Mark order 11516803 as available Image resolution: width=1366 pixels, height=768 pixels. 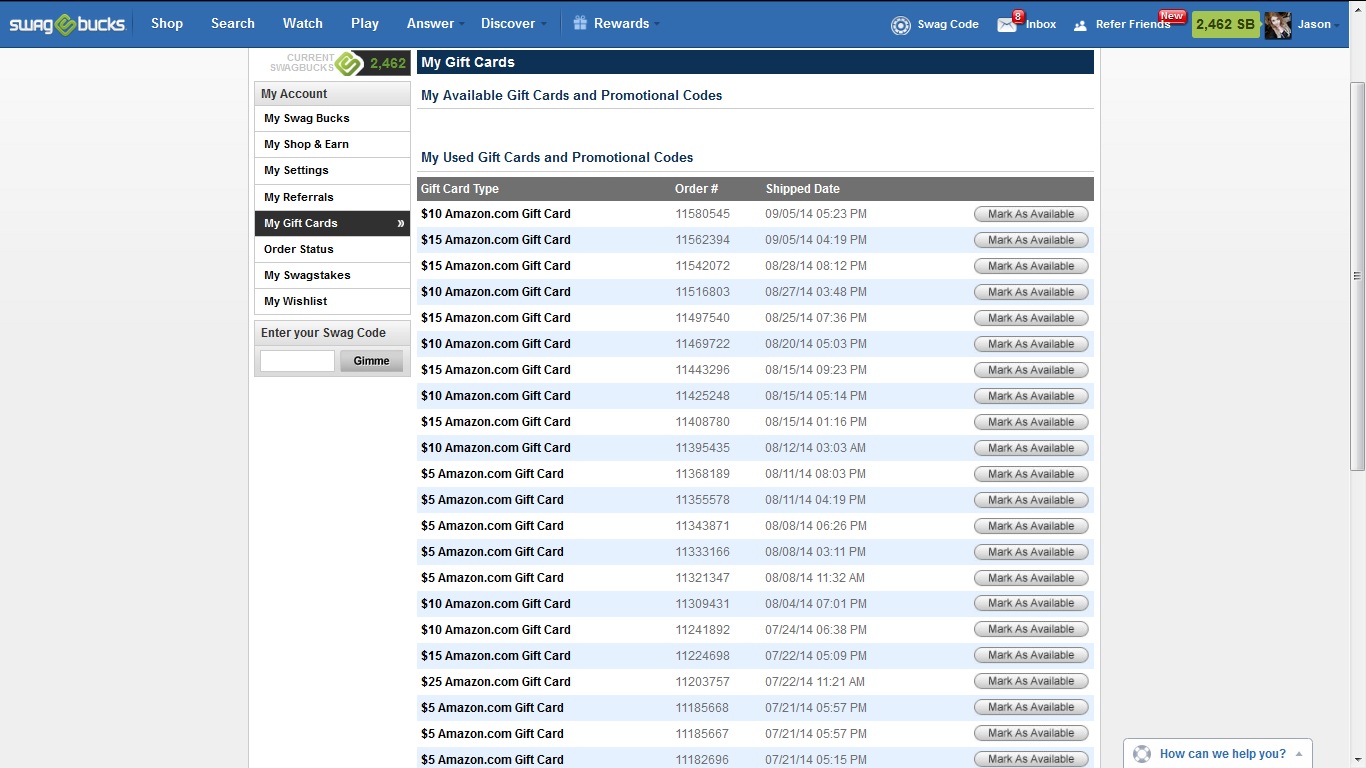(1031, 292)
